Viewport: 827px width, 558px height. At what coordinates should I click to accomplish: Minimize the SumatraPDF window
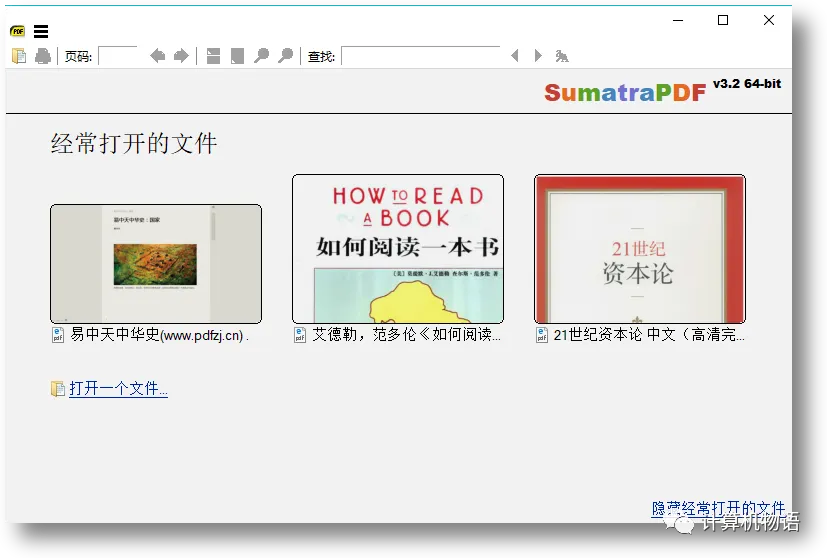coord(678,21)
